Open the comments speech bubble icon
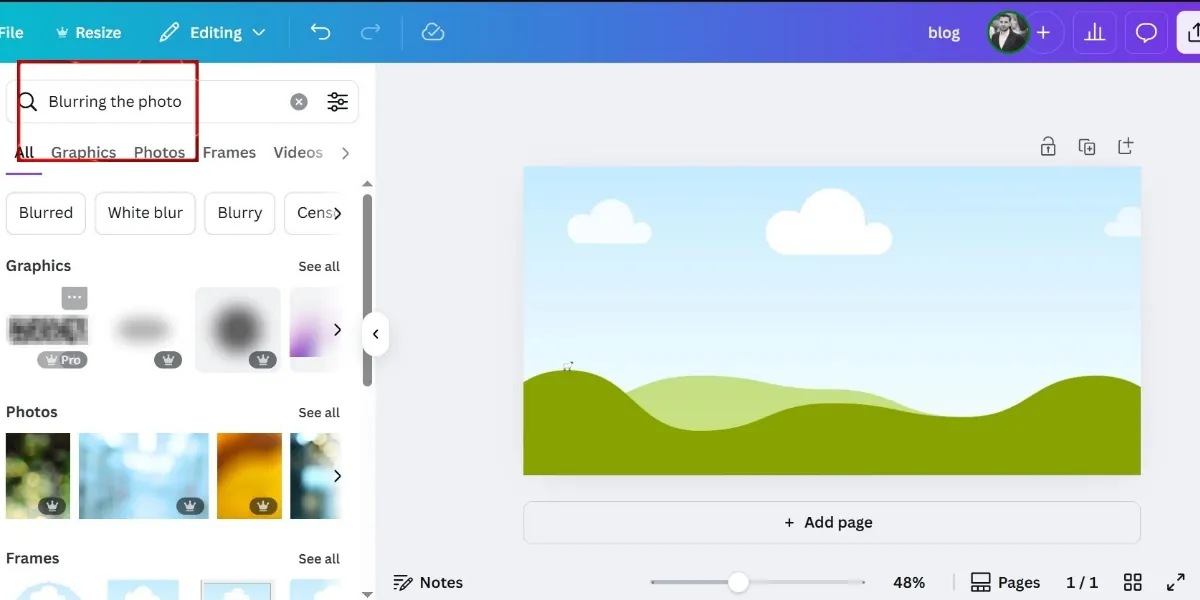The width and height of the screenshot is (1200, 600). coord(1147,33)
